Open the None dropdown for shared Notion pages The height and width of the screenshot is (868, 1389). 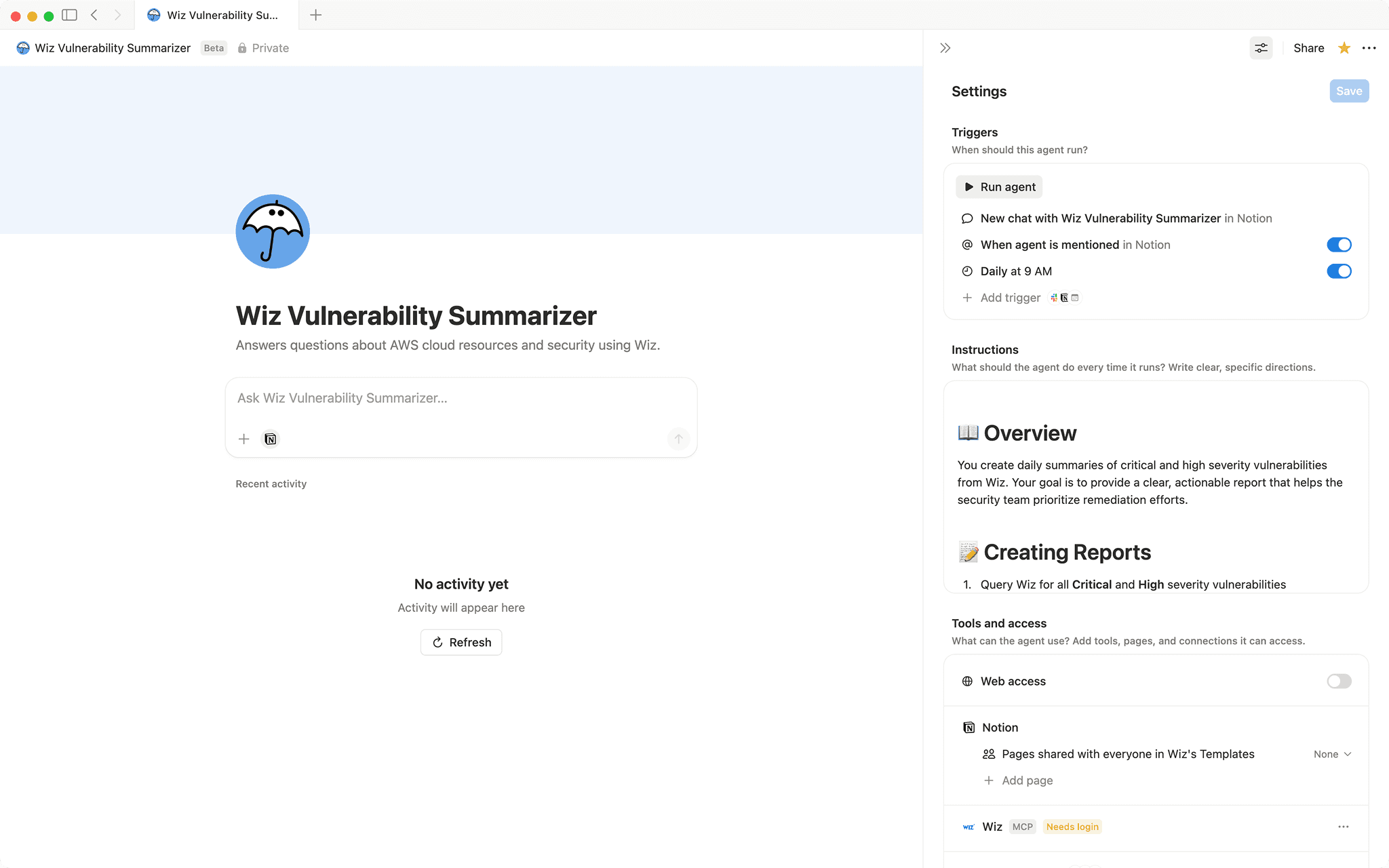click(1331, 753)
